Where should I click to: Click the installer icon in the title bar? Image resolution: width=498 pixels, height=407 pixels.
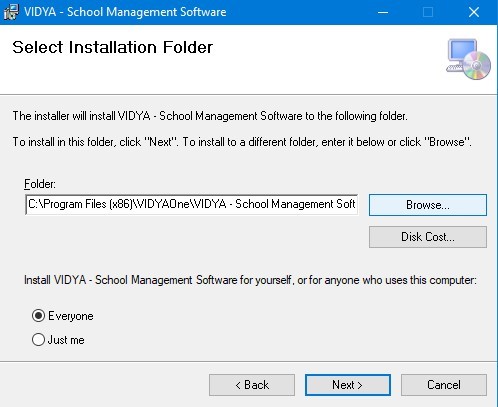(11, 12)
